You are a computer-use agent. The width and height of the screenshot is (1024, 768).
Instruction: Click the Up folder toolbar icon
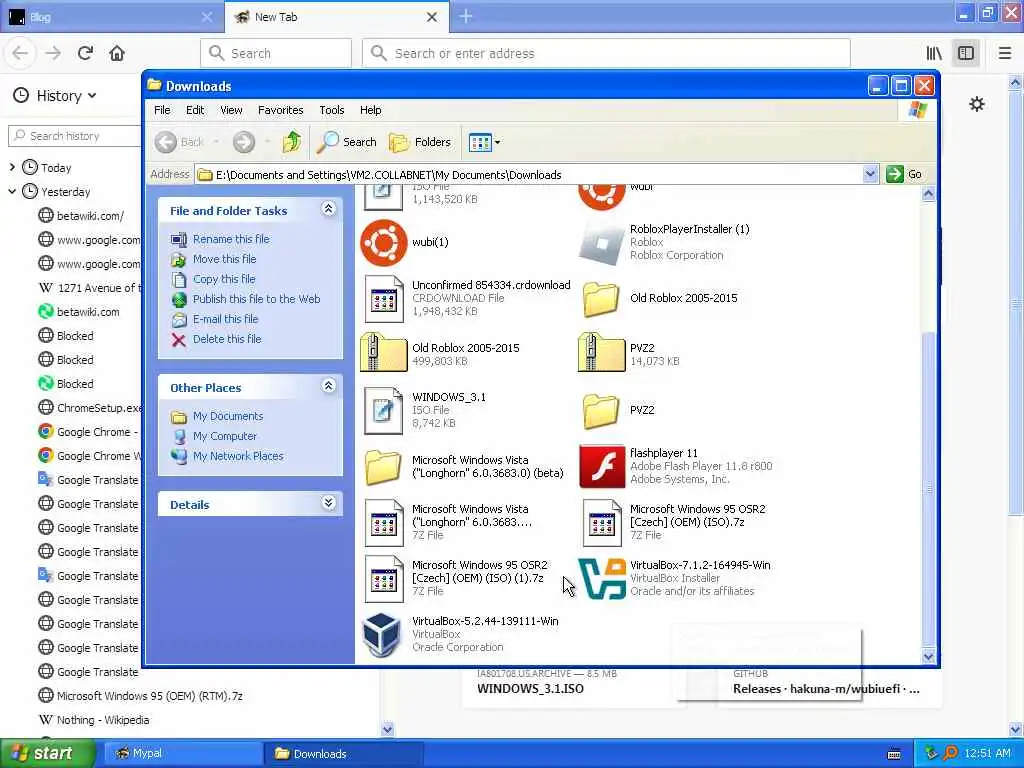pyautogui.click(x=291, y=142)
